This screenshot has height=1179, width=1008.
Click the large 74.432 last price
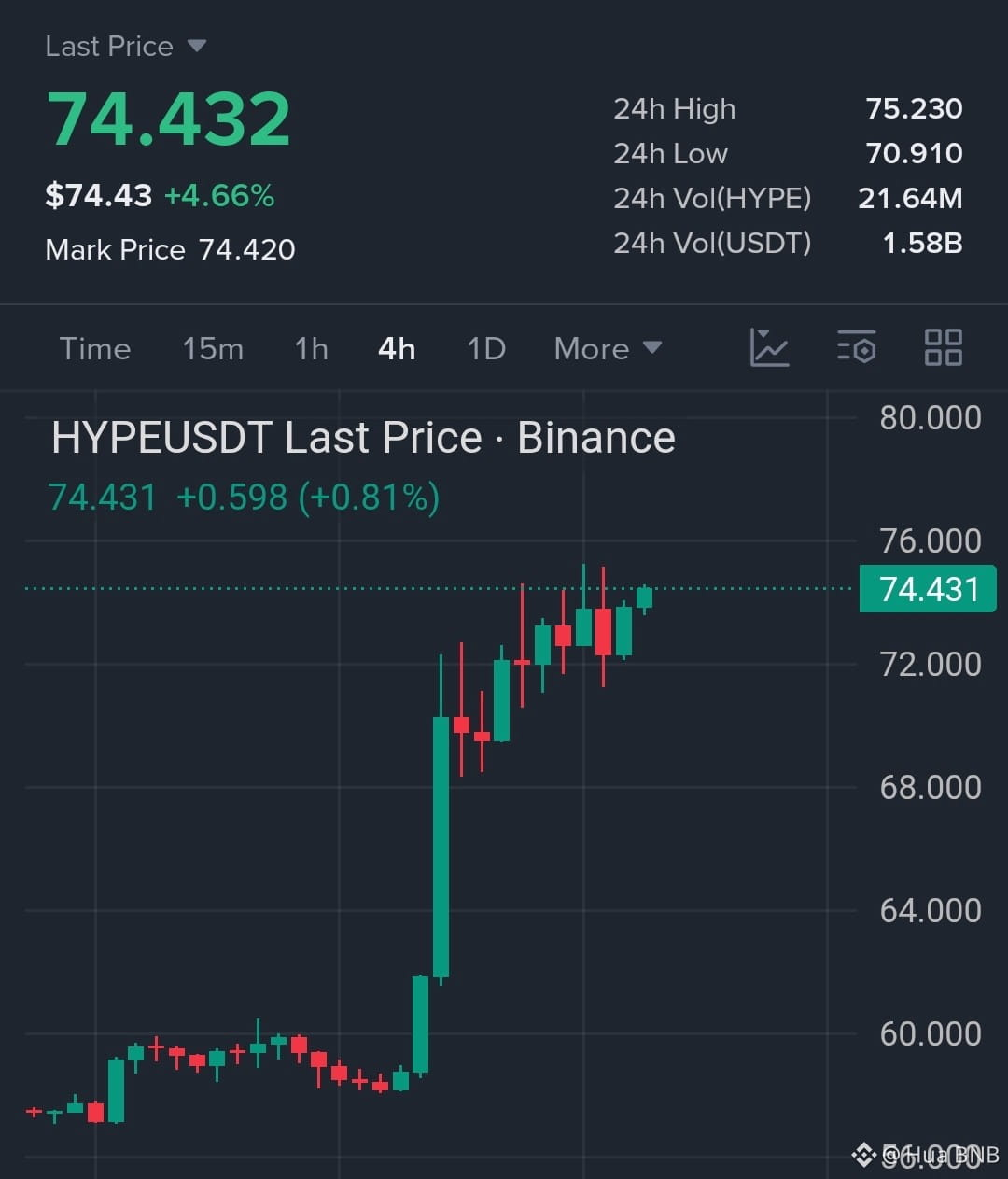169,119
